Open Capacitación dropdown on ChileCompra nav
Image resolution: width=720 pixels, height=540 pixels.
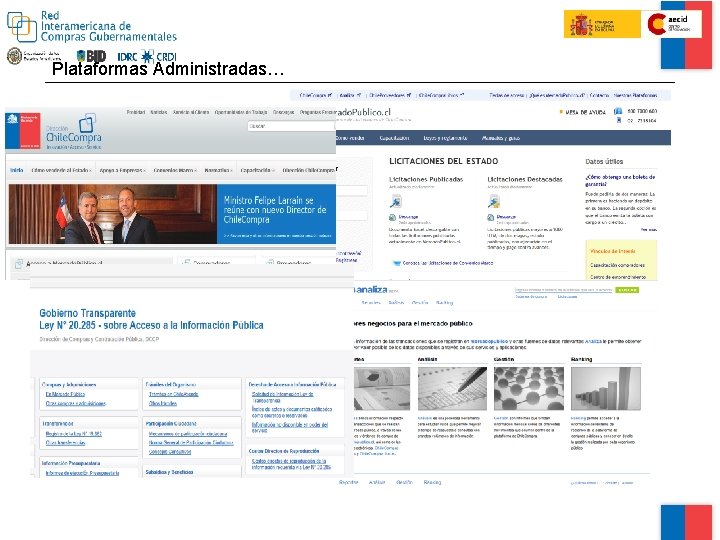(258, 170)
